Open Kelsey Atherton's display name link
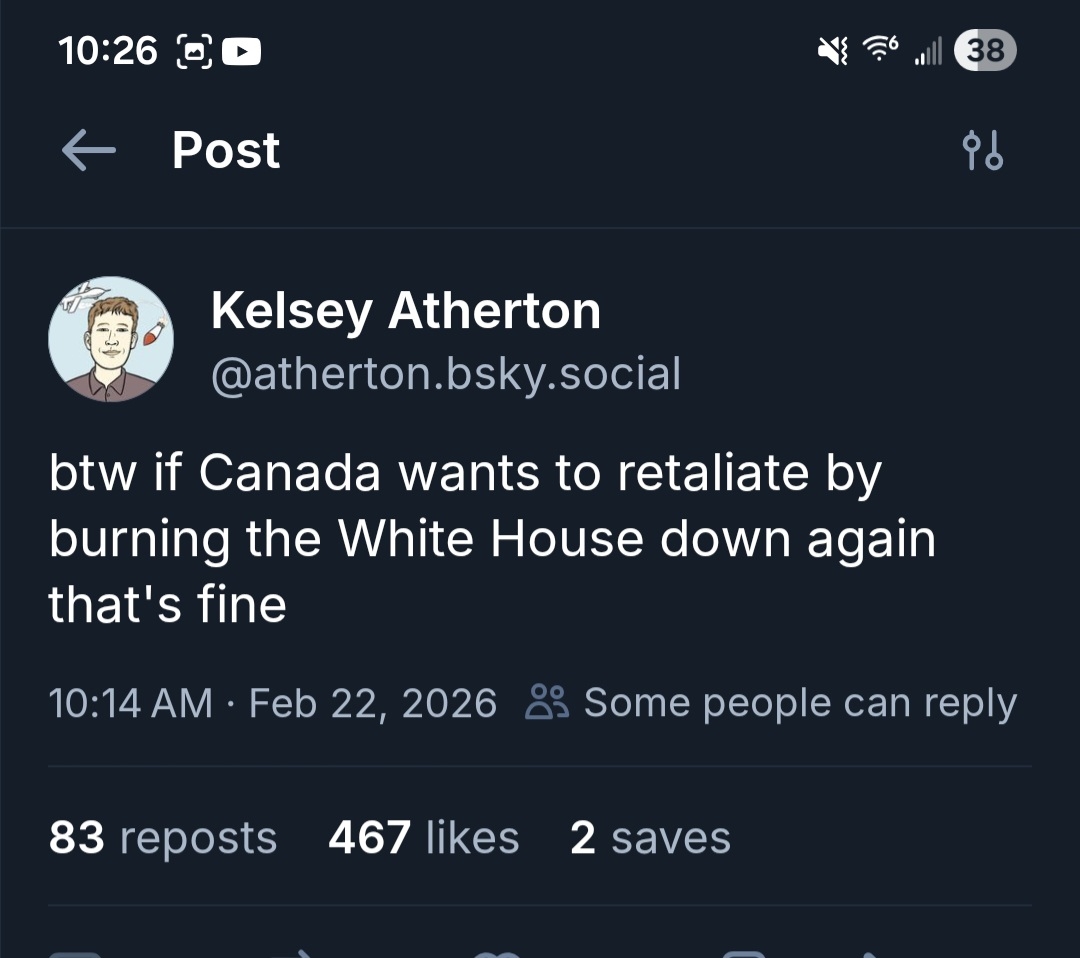 tap(405, 310)
